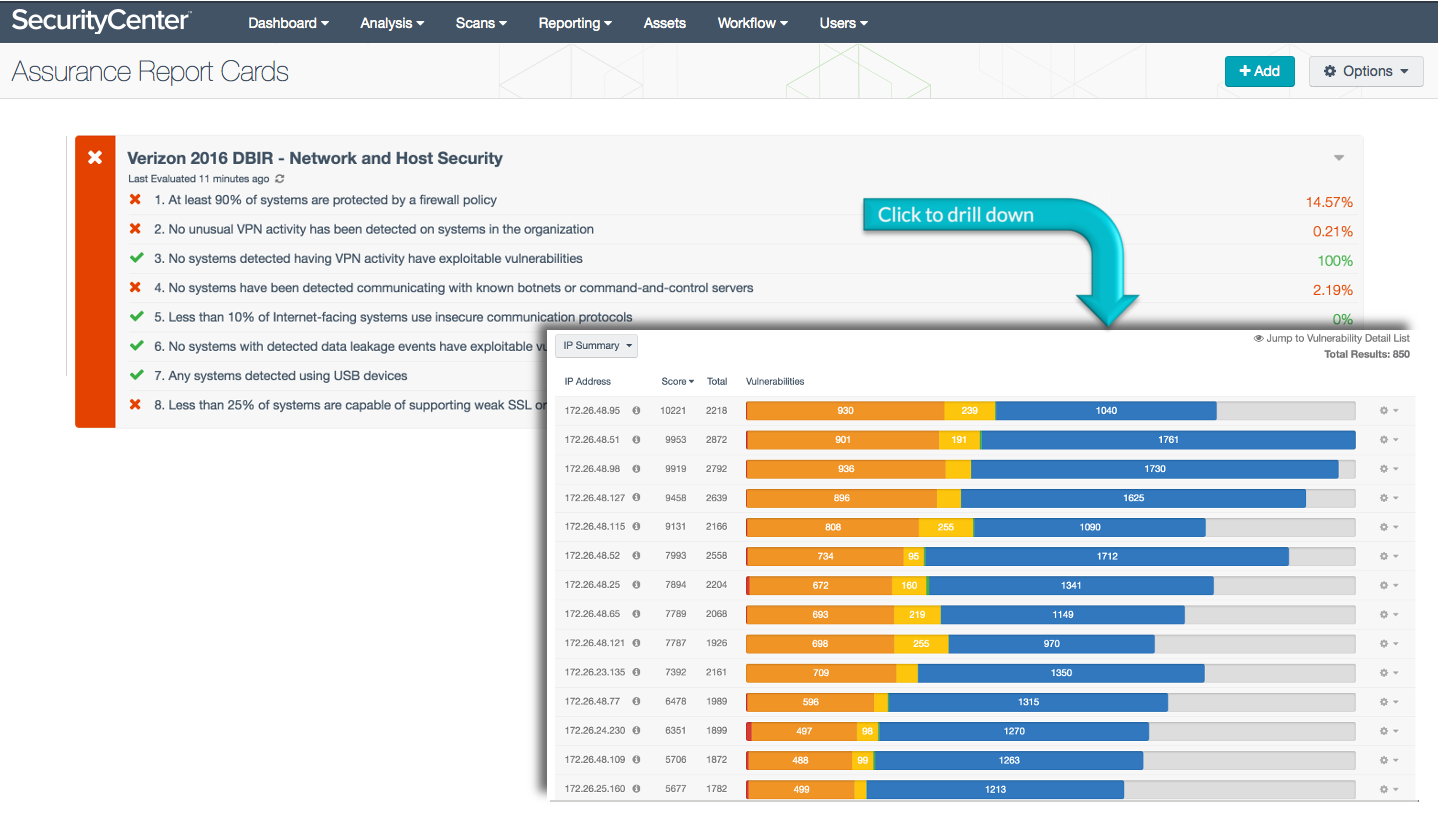
Task: Open gear menu for row 172.26.48.52
Action: click(1388, 556)
